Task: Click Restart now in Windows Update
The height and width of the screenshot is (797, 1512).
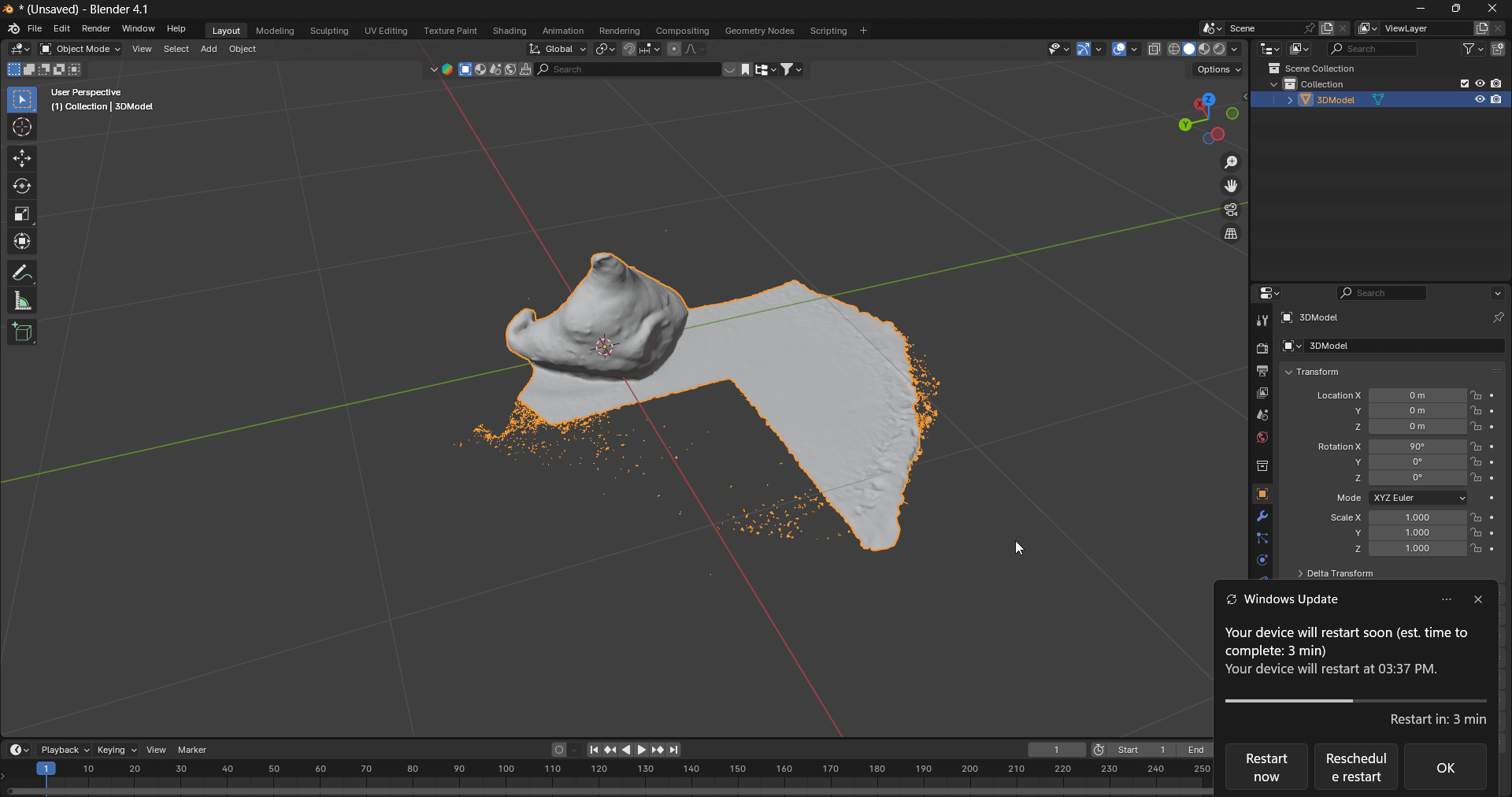Action: point(1266,767)
